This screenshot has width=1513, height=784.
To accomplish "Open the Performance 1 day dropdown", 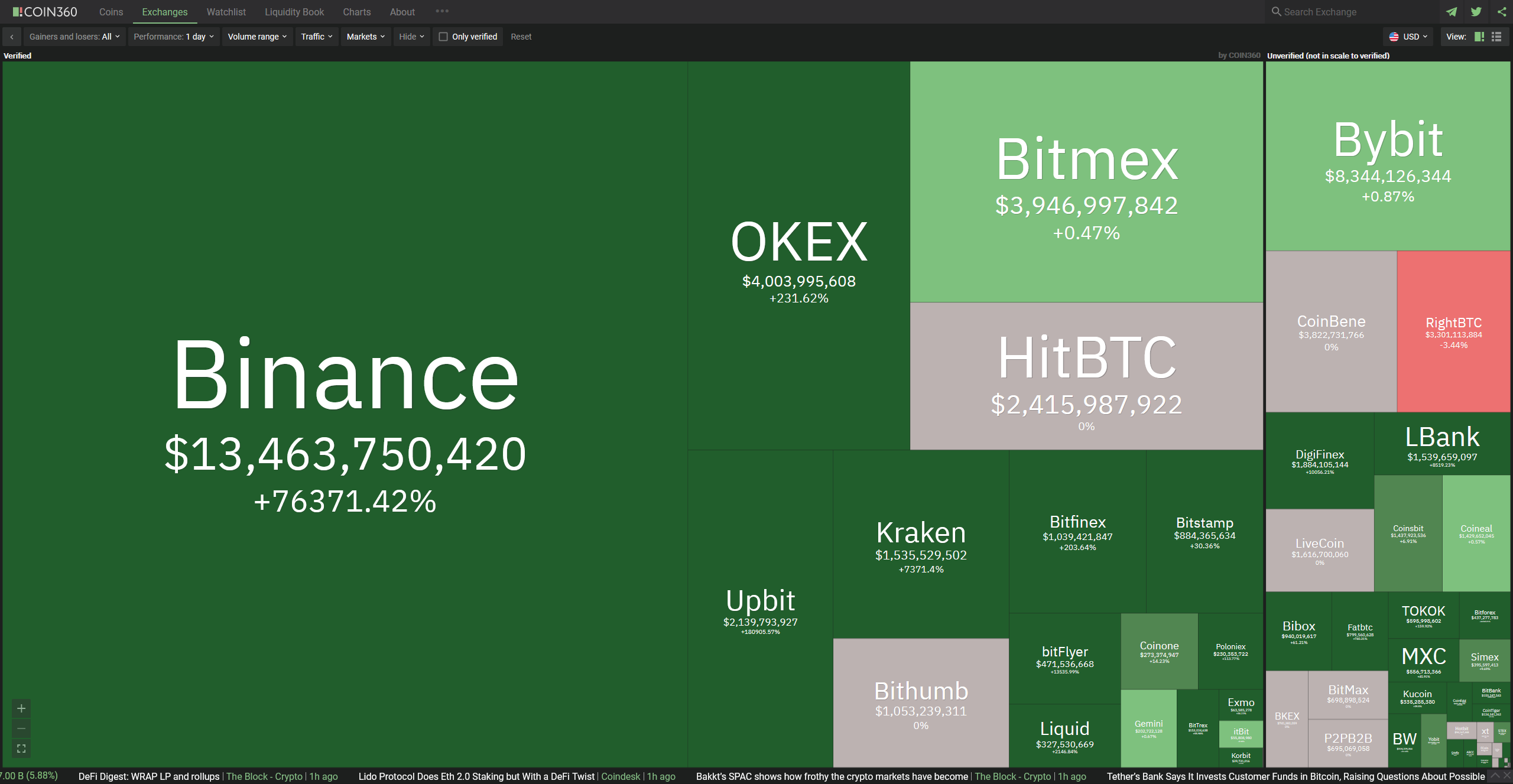I will 174,37.
